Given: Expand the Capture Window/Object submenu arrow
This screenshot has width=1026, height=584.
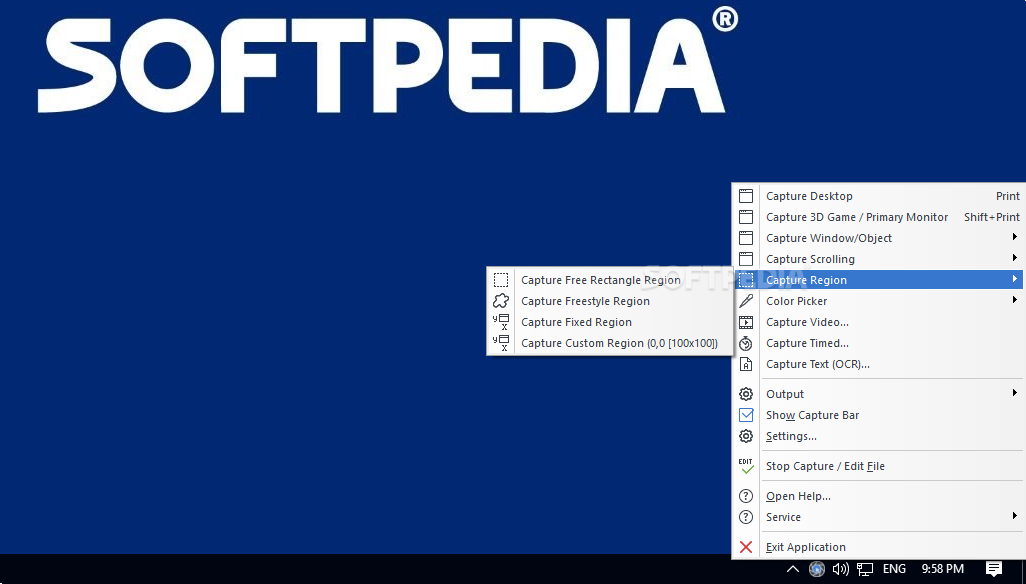Looking at the screenshot, I should [1014, 237].
